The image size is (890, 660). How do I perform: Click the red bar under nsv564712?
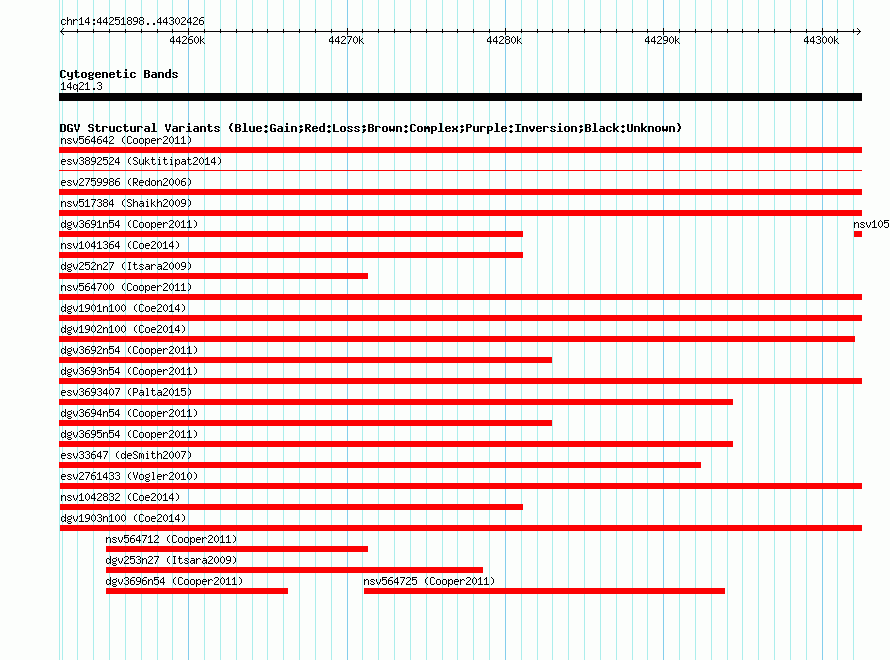click(237, 549)
